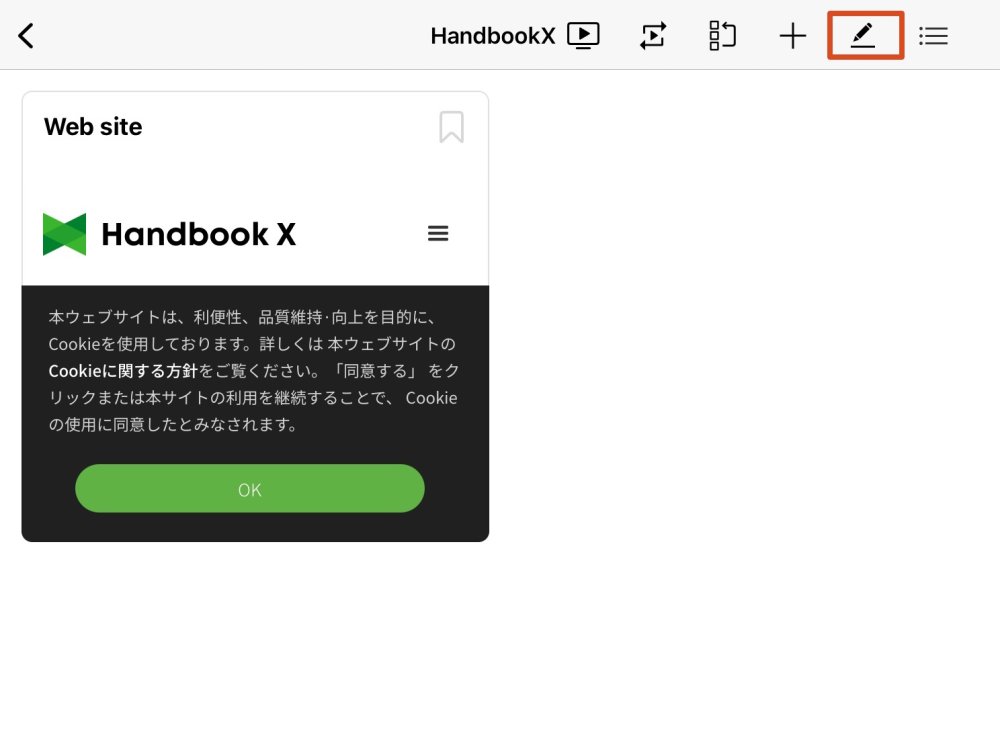The width and height of the screenshot is (1000, 753).
Task: Tap the HandbookX title text
Action: click(x=493, y=36)
